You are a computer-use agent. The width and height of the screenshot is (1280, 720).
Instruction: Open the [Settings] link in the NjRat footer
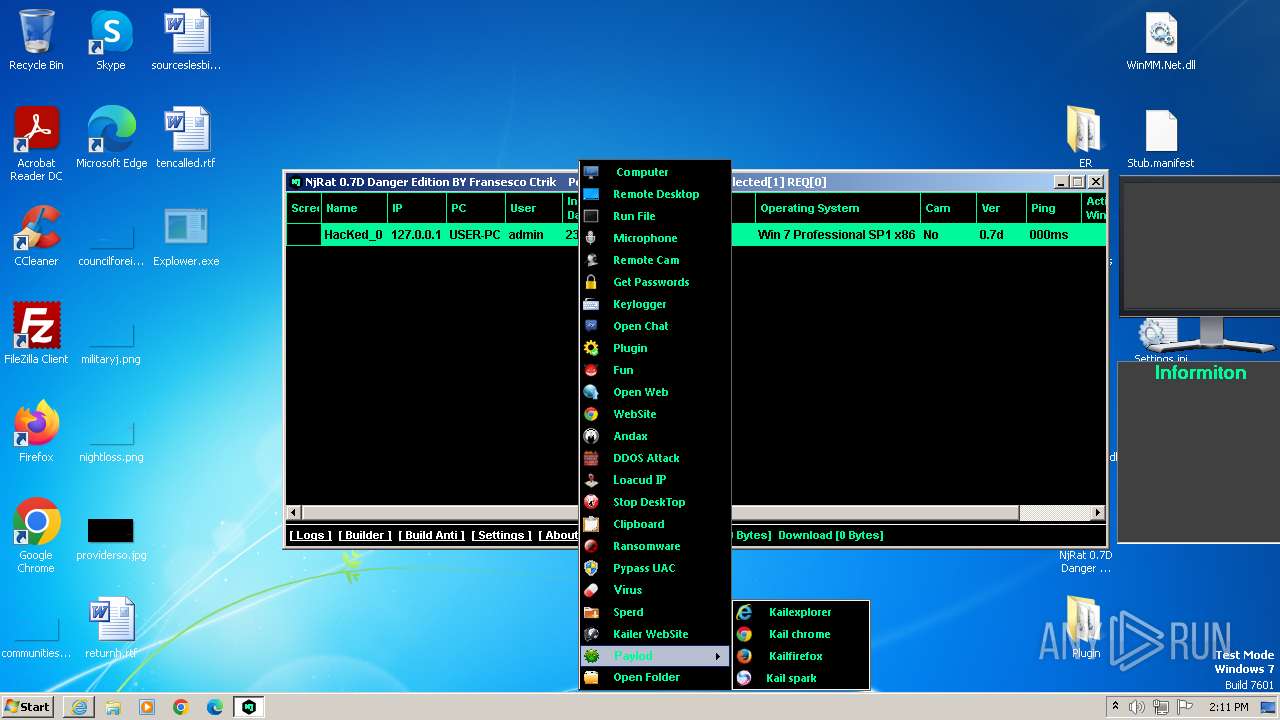pos(501,535)
